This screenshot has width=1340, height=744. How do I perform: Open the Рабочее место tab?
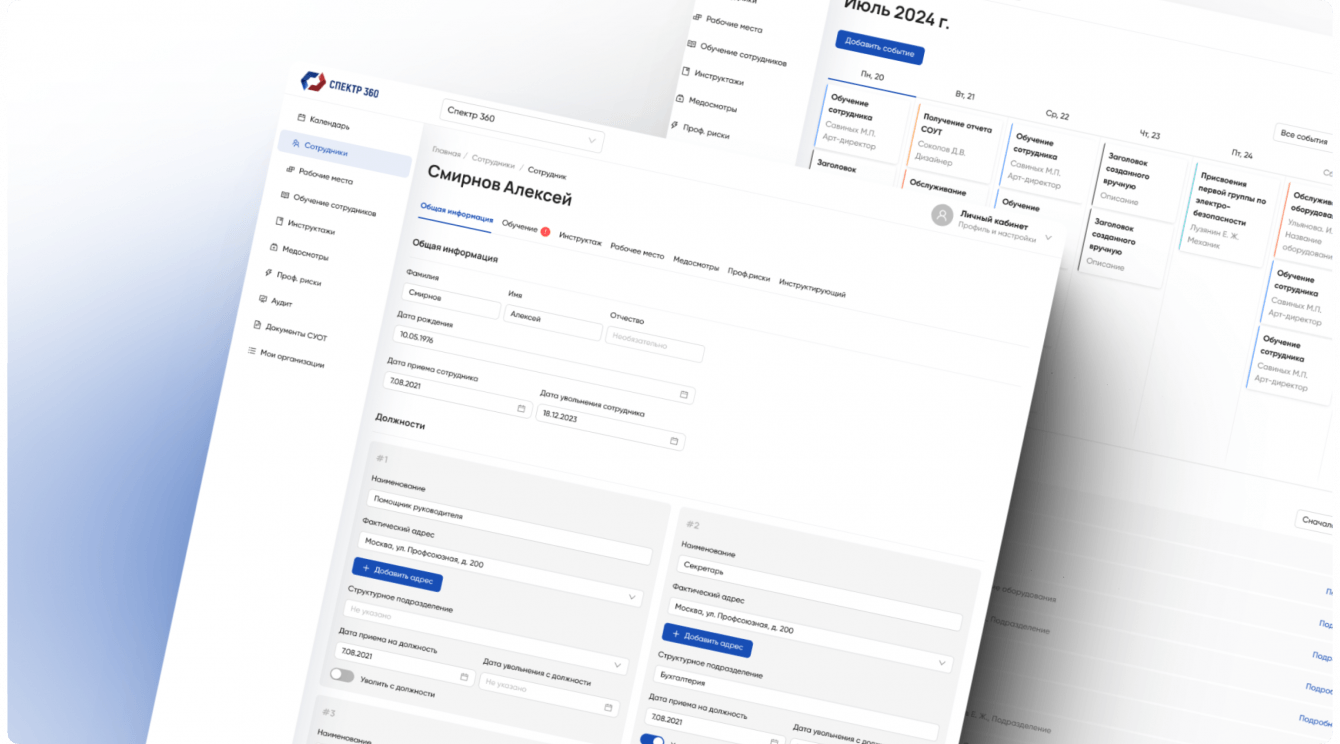[x=637, y=251]
